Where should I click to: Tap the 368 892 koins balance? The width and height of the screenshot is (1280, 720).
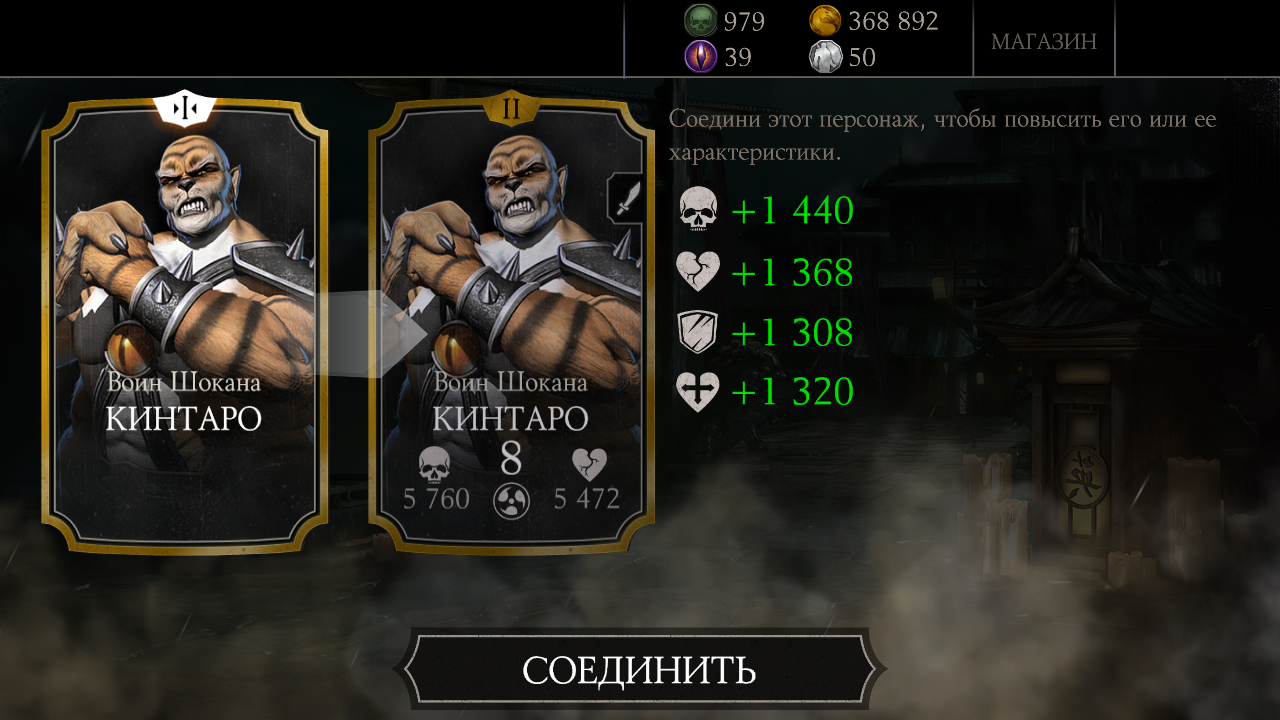click(893, 21)
